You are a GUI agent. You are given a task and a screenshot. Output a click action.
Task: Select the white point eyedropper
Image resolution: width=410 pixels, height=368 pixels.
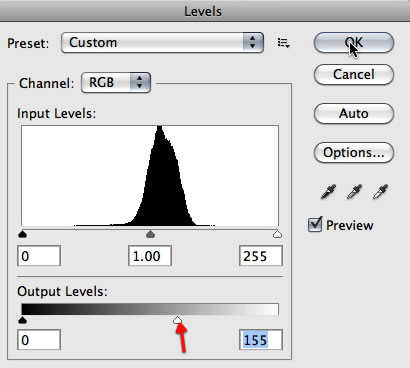(380, 192)
